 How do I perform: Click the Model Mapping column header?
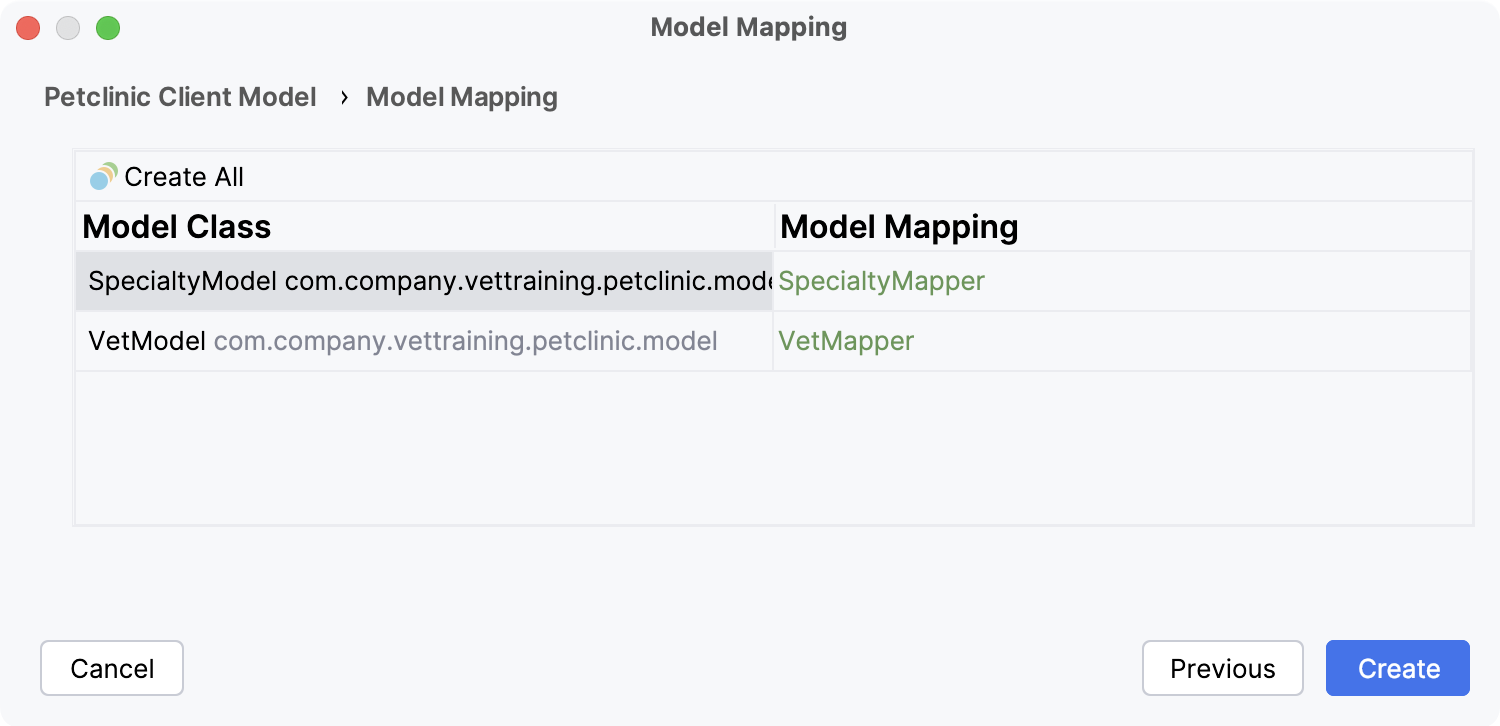click(x=899, y=226)
